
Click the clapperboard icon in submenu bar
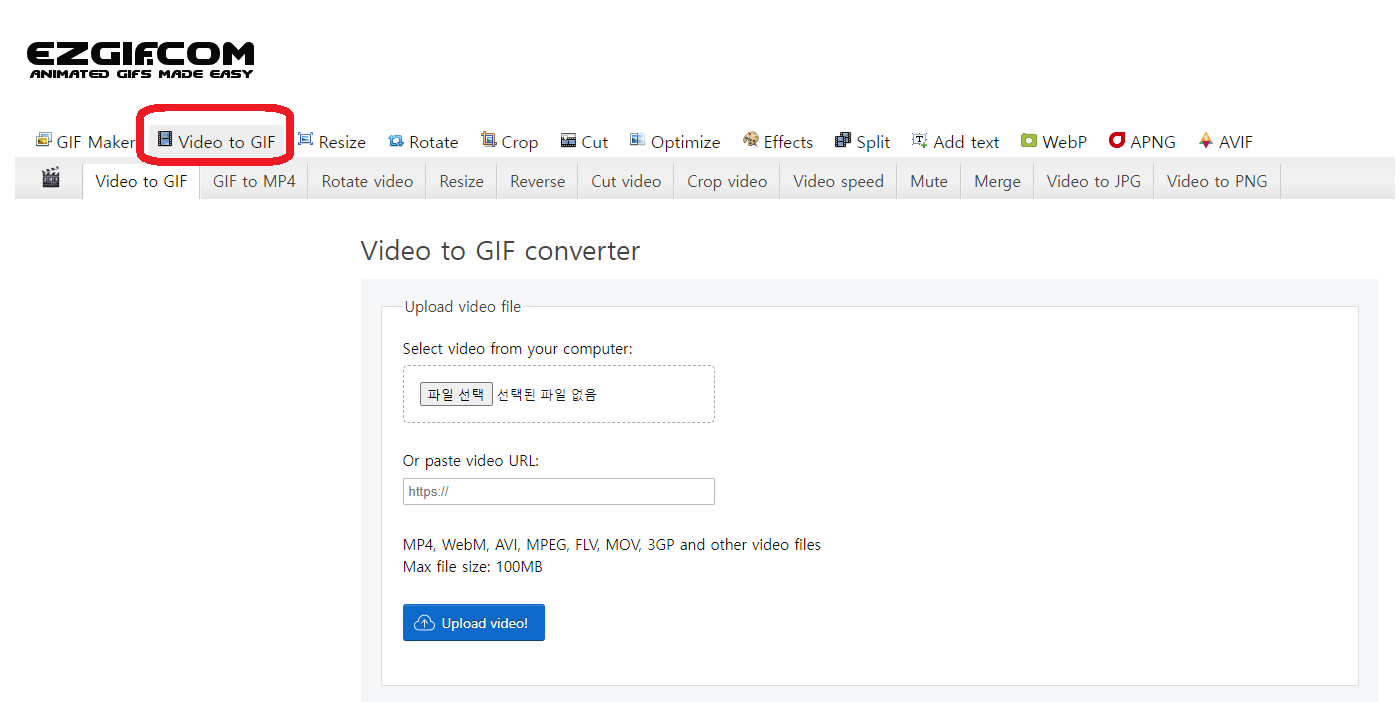(51, 178)
